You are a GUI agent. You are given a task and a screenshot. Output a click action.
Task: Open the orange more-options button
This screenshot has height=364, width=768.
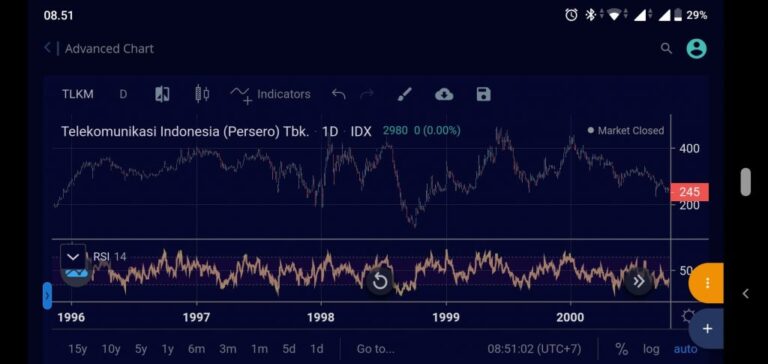pos(706,283)
